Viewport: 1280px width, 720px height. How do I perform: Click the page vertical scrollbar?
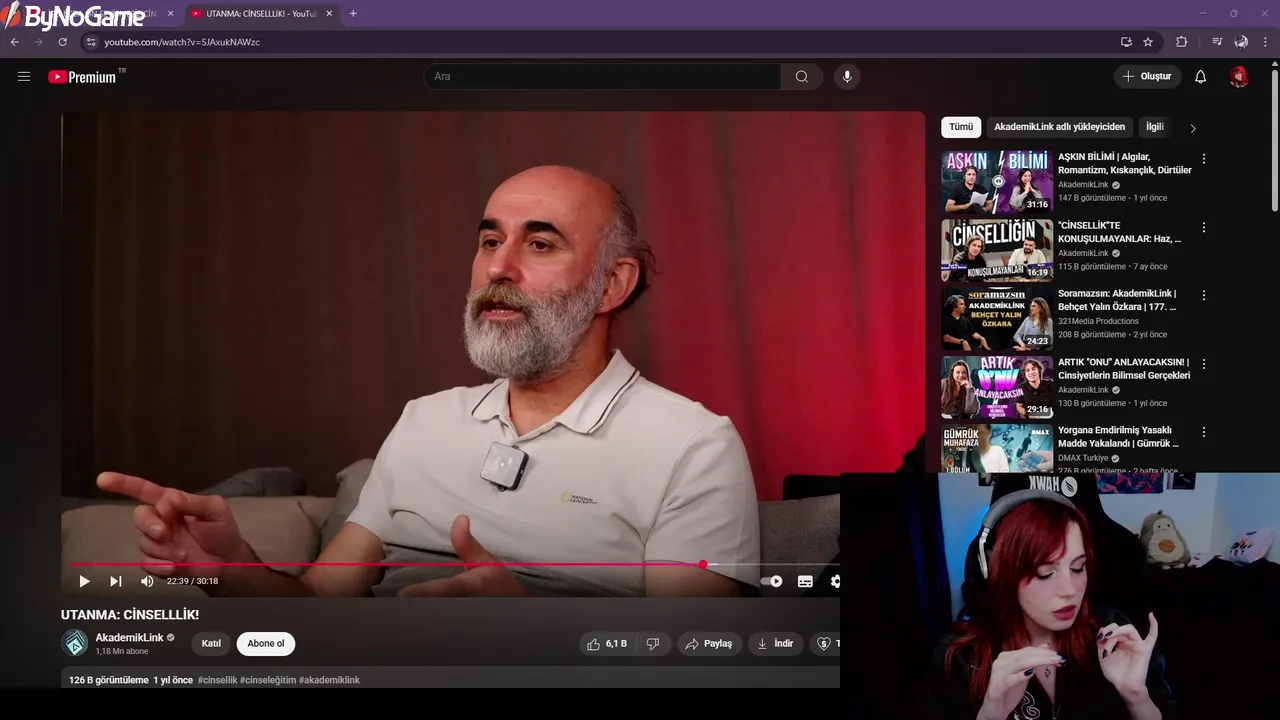(x=1274, y=140)
